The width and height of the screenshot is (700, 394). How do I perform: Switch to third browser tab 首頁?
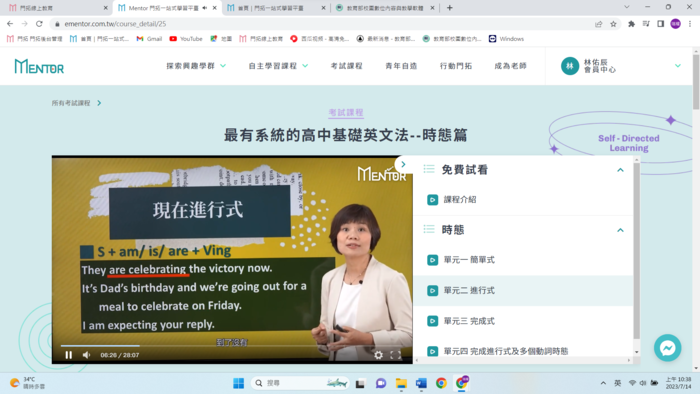(x=276, y=8)
